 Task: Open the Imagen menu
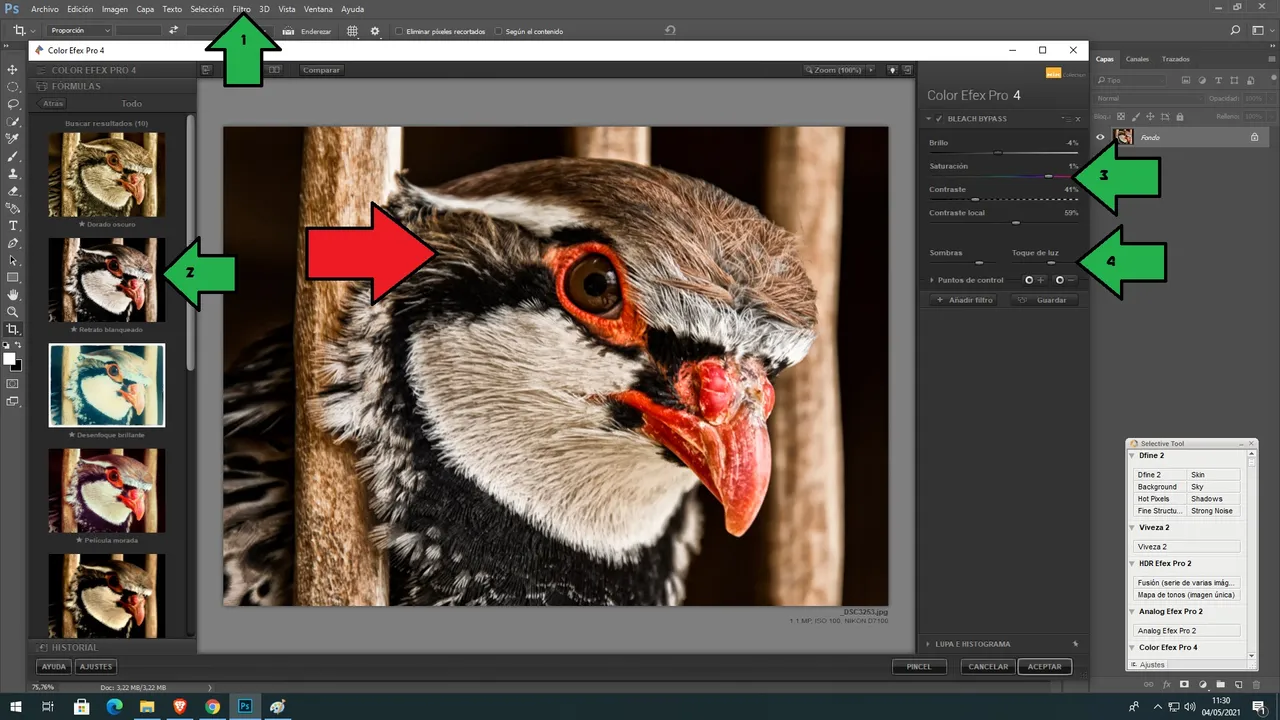[115, 9]
